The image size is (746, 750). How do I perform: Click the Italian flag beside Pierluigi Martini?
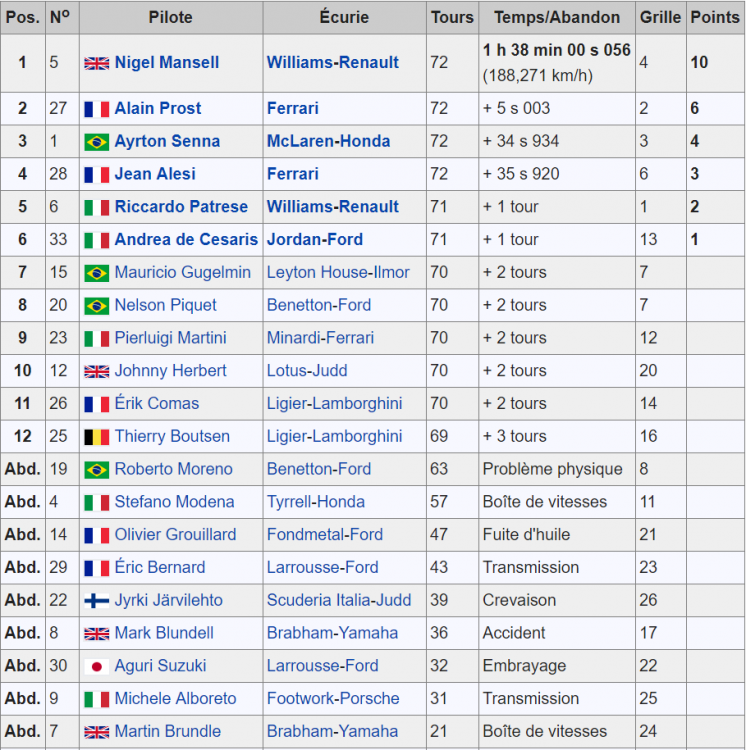(x=97, y=339)
